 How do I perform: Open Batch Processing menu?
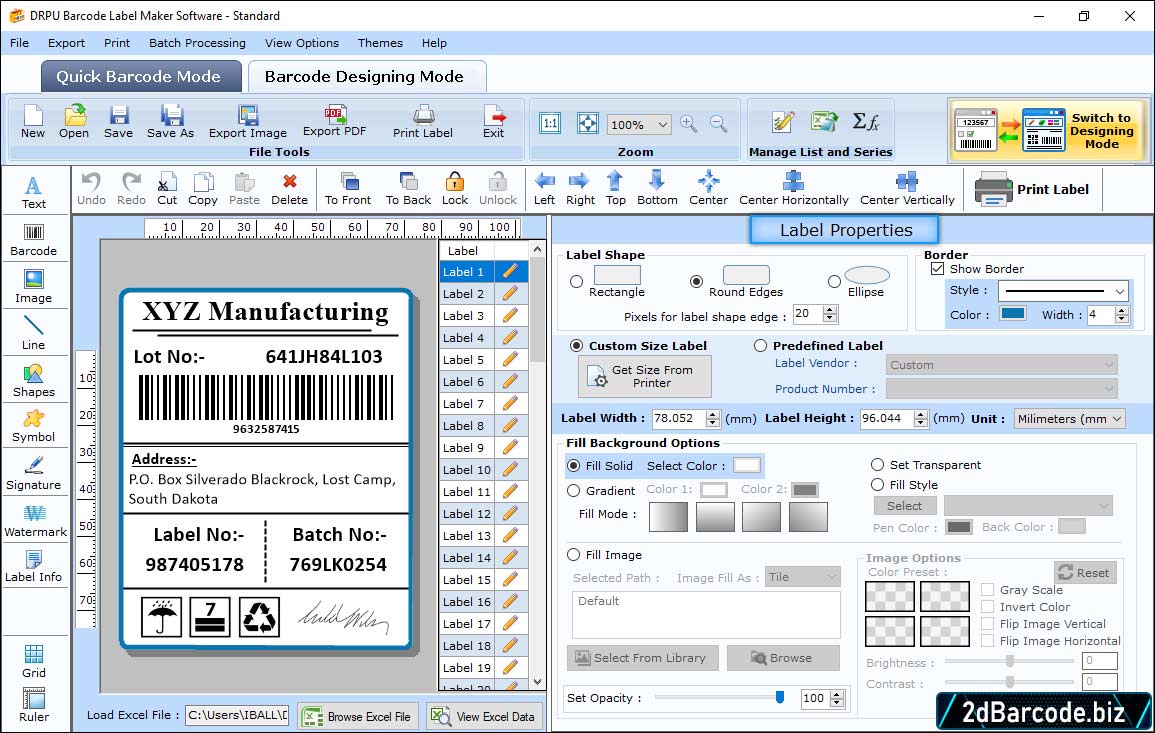[197, 43]
